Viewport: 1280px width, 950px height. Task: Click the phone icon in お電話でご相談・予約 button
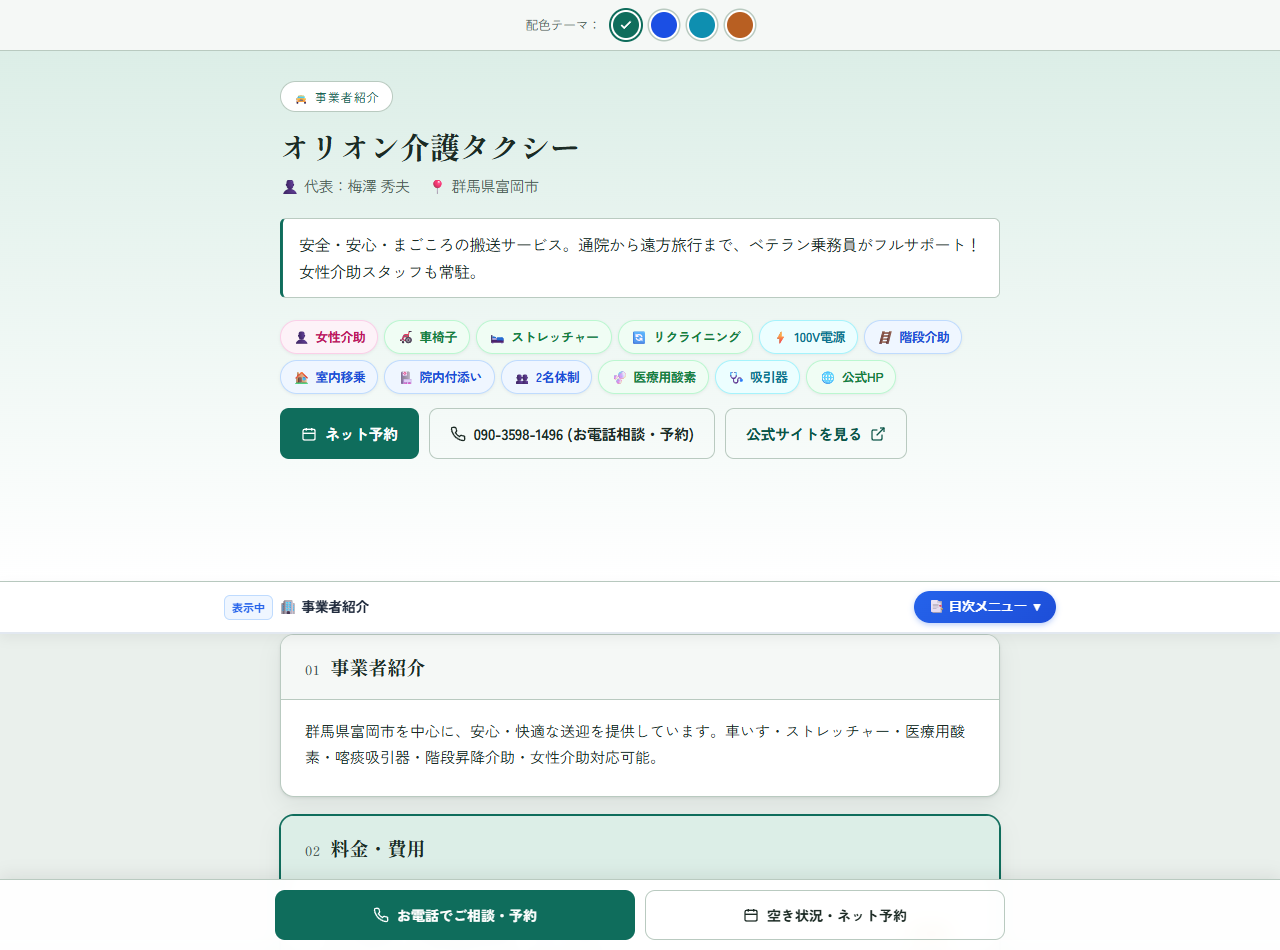381,915
